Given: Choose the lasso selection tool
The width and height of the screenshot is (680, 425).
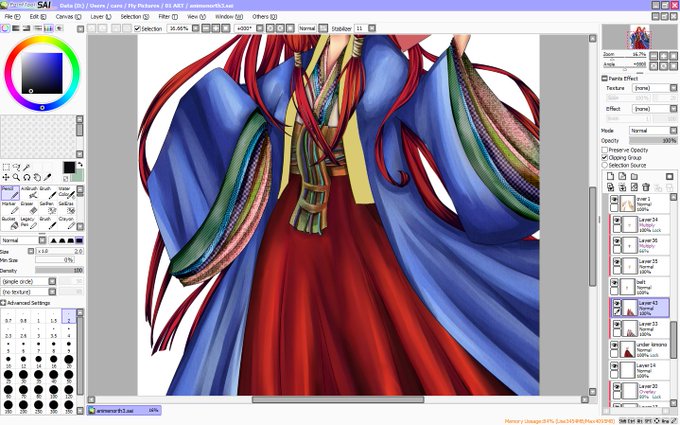Looking at the screenshot, I should click(x=16, y=167).
